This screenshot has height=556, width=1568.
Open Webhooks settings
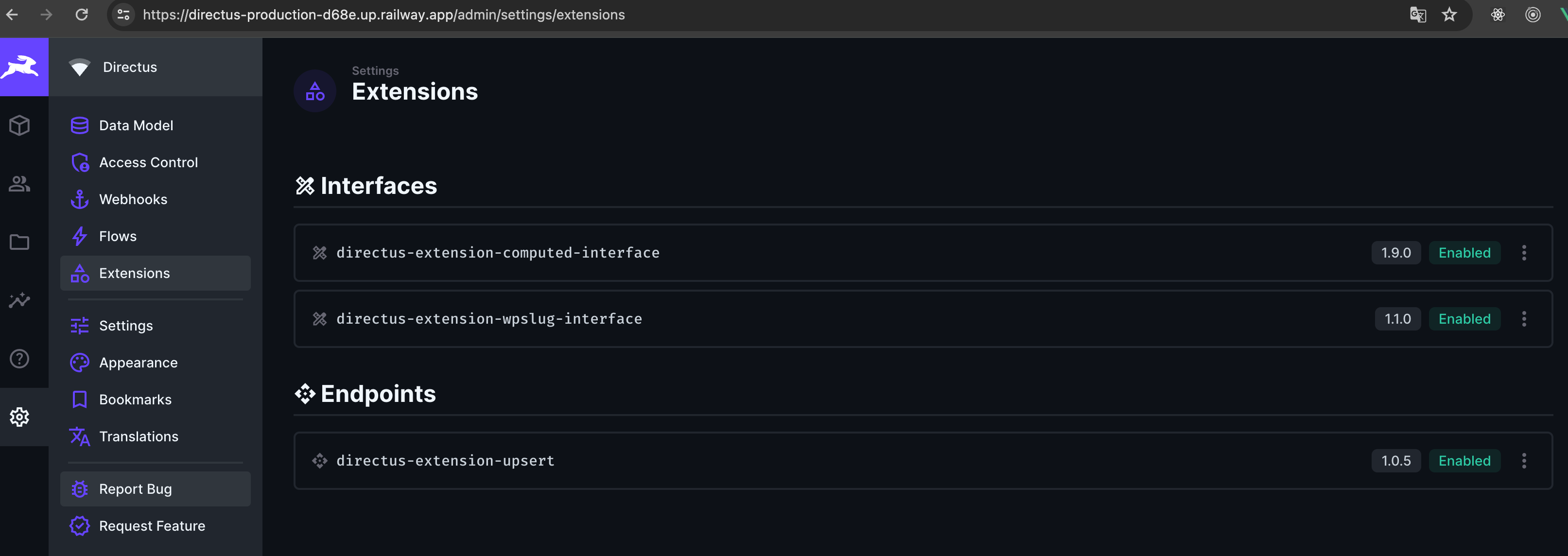[x=155, y=200]
